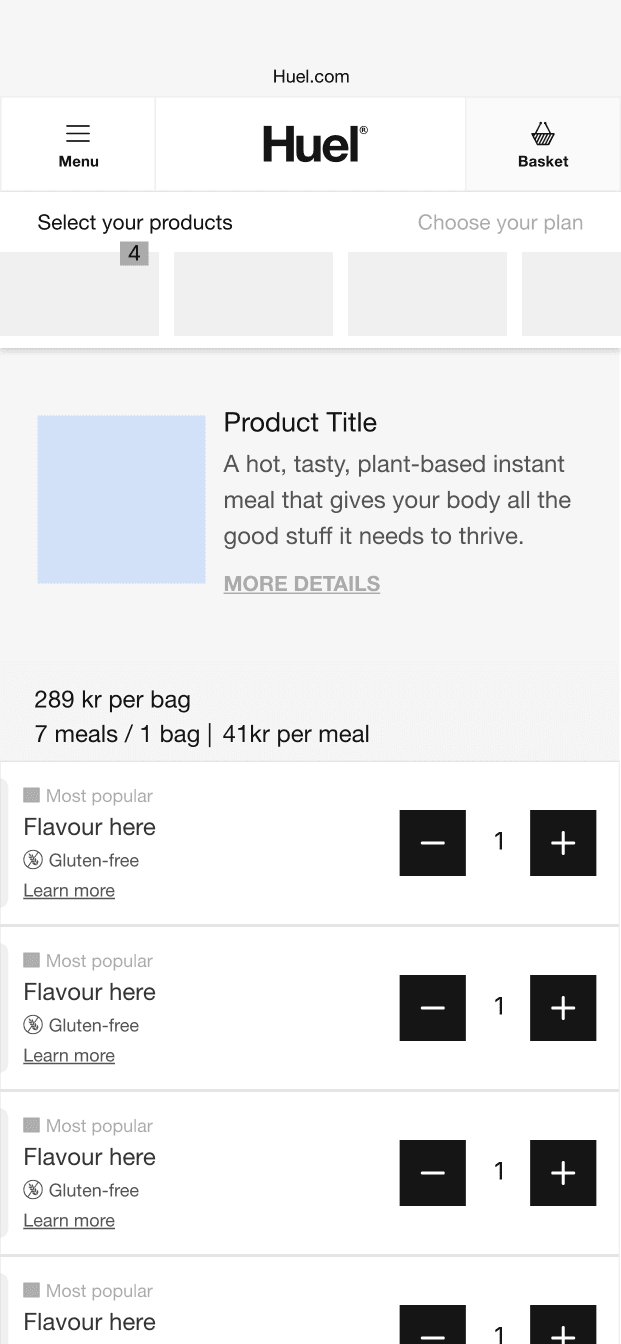Select the third product thumbnail in carousel

(x=427, y=294)
